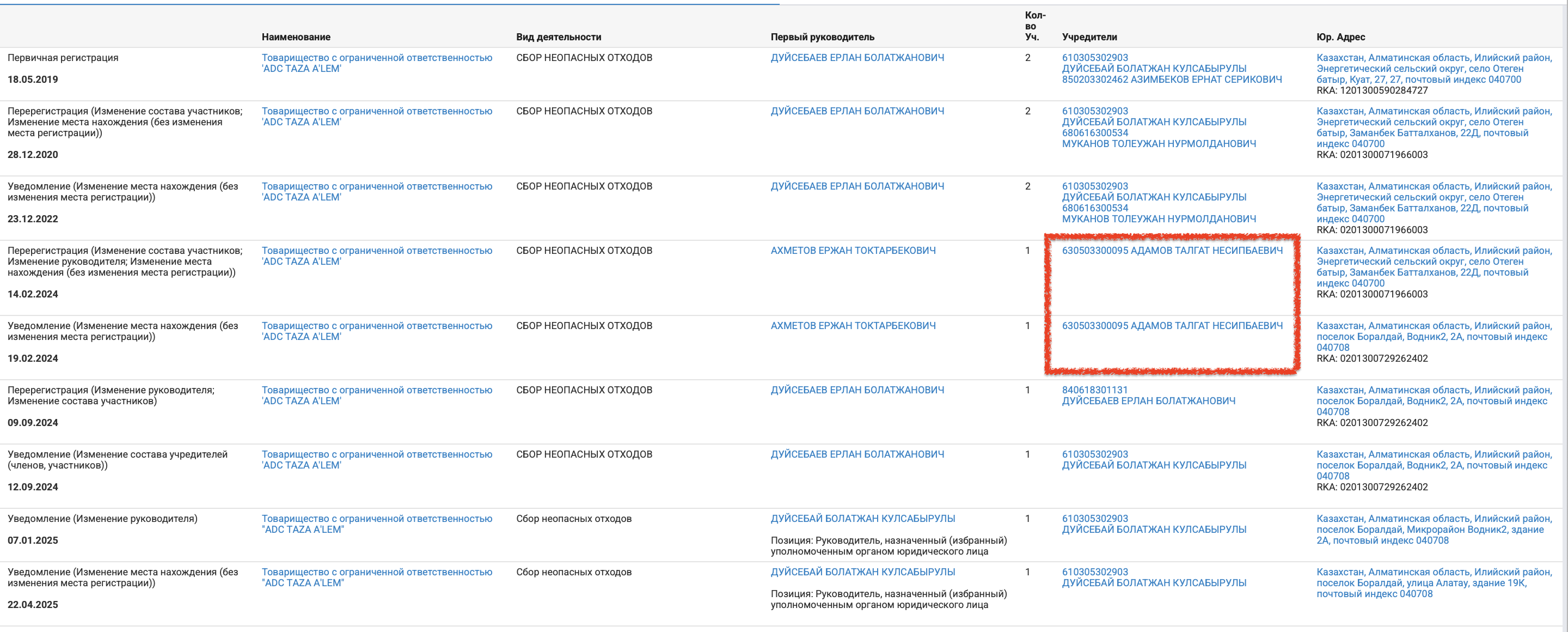Click founder АДАМОВ ТАЛГАТ in 19.02.2024 row

(x=1172, y=326)
